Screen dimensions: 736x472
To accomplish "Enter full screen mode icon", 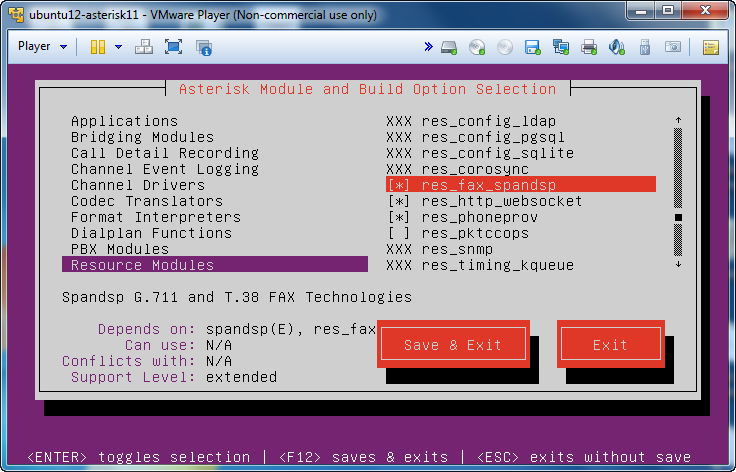I will pyautogui.click(x=173, y=47).
